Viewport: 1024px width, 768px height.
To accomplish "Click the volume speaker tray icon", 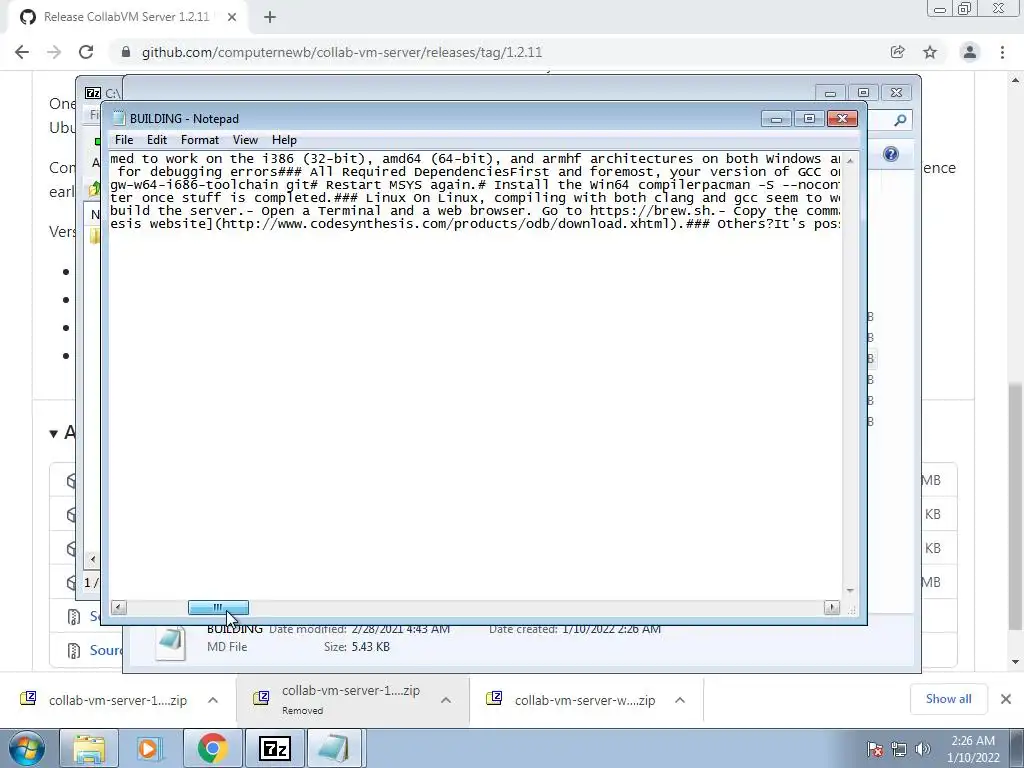I will coord(923,749).
